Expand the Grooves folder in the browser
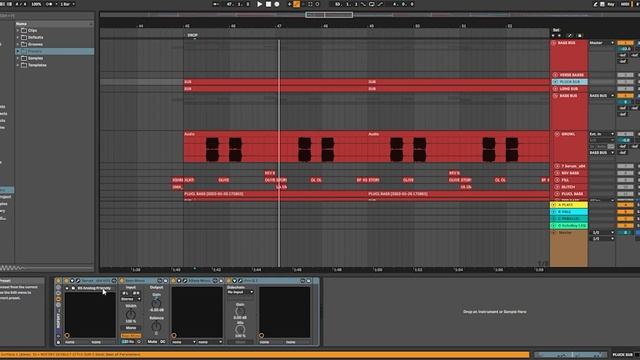The image size is (640, 360). click(x=18, y=44)
